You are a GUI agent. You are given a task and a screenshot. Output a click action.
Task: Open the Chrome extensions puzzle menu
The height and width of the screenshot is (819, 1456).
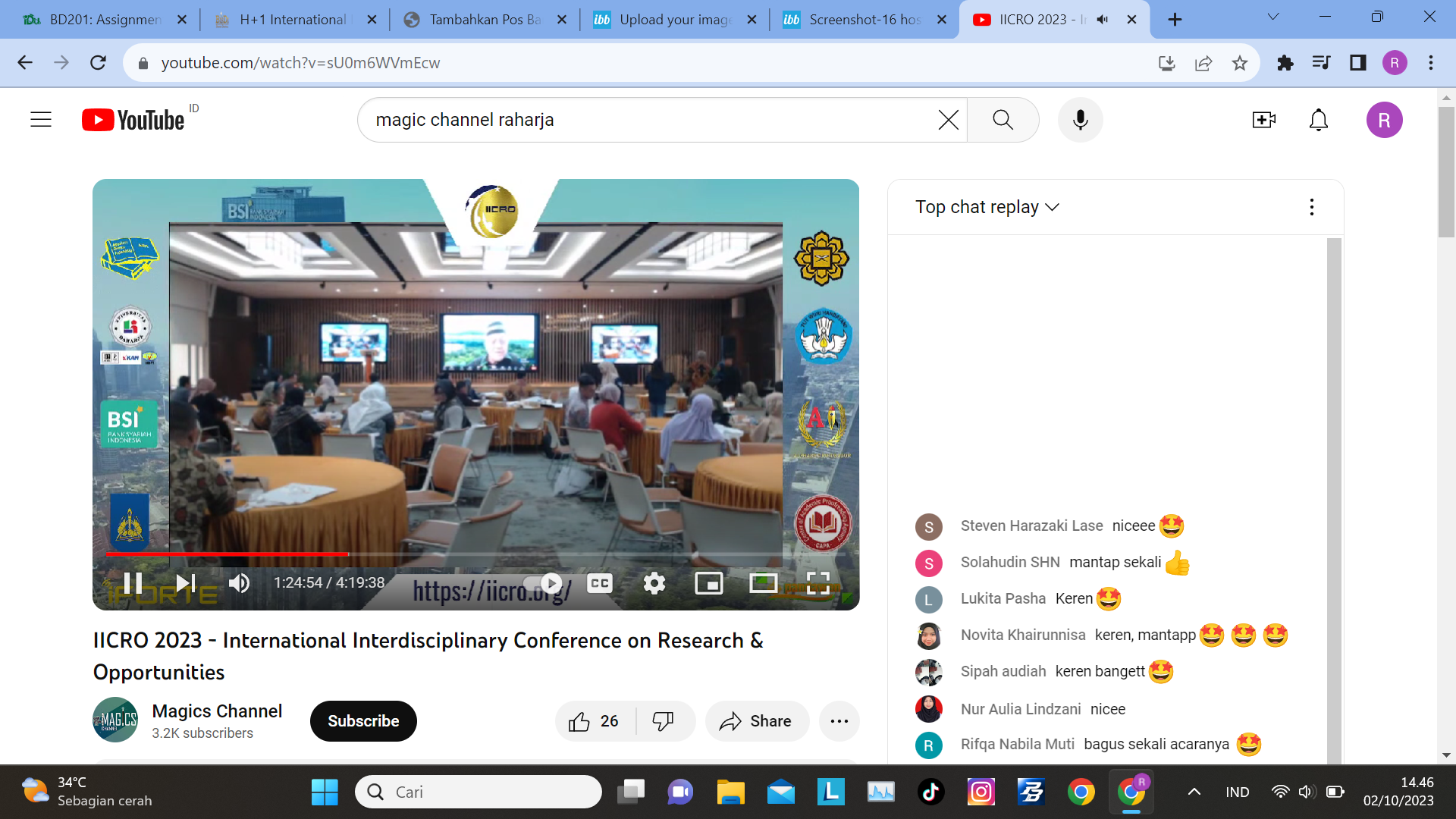pyautogui.click(x=1285, y=63)
